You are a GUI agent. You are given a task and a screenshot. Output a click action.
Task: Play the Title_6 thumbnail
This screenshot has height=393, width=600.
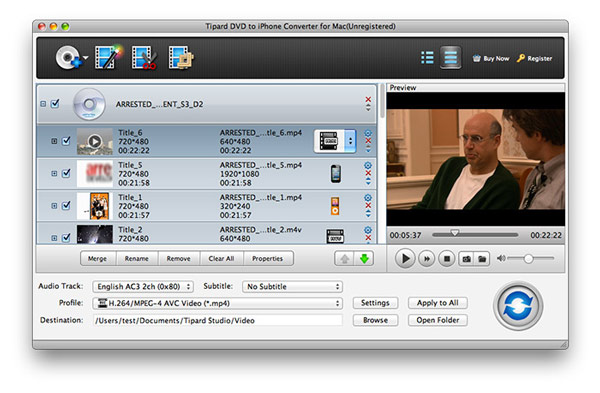[x=95, y=141]
